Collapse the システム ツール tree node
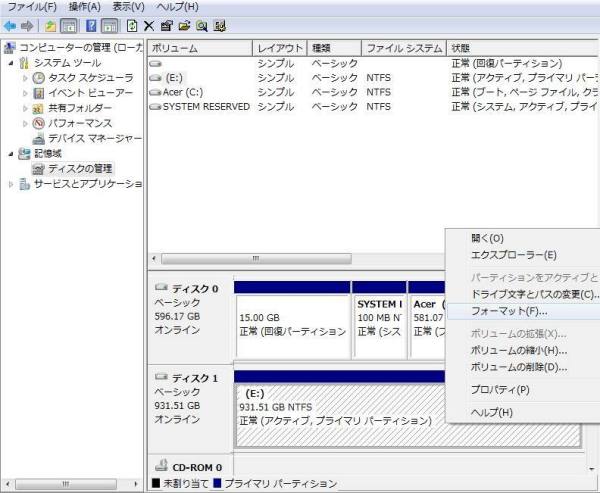 click(11, 63)
